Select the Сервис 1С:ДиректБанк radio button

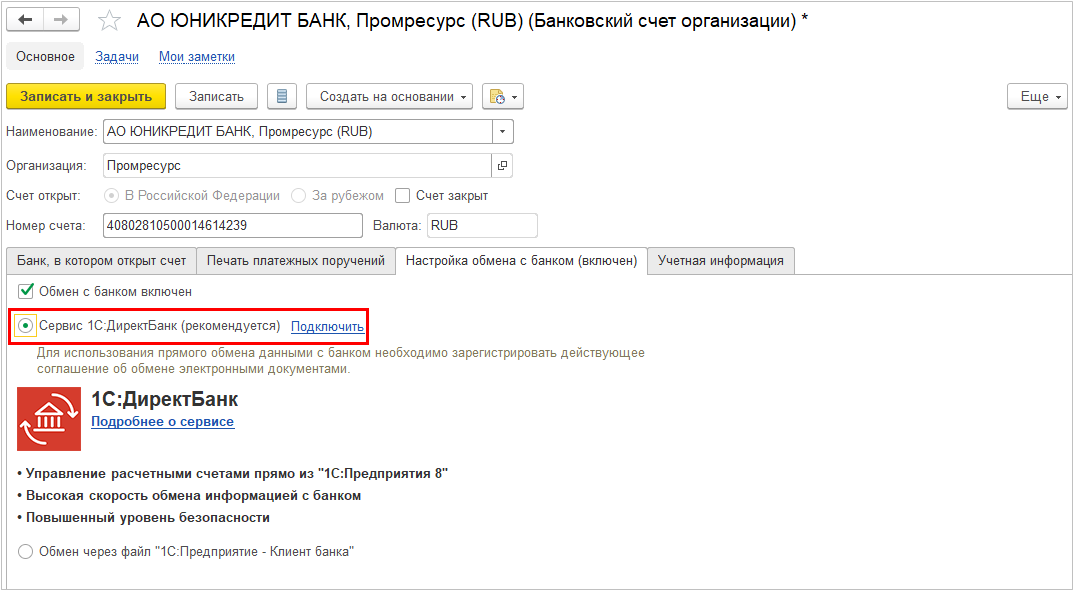25,326
